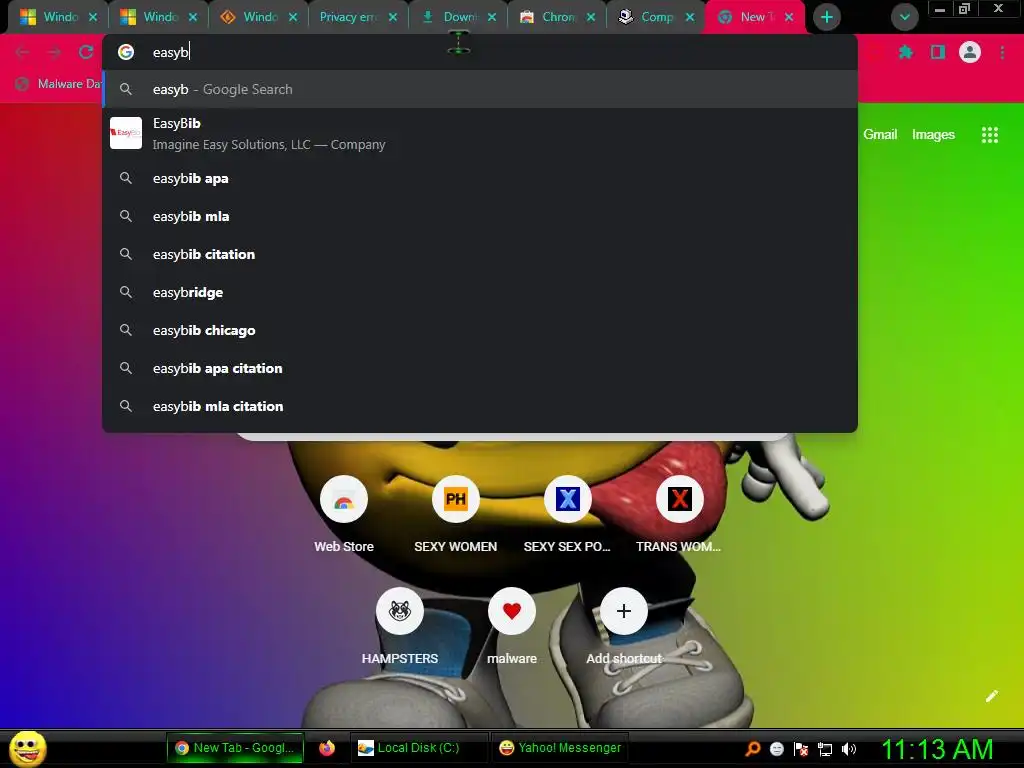This screenshot has width=1024, height=768.
Task: Toggle the Chrome side panel
Action: tap(938, 52)
